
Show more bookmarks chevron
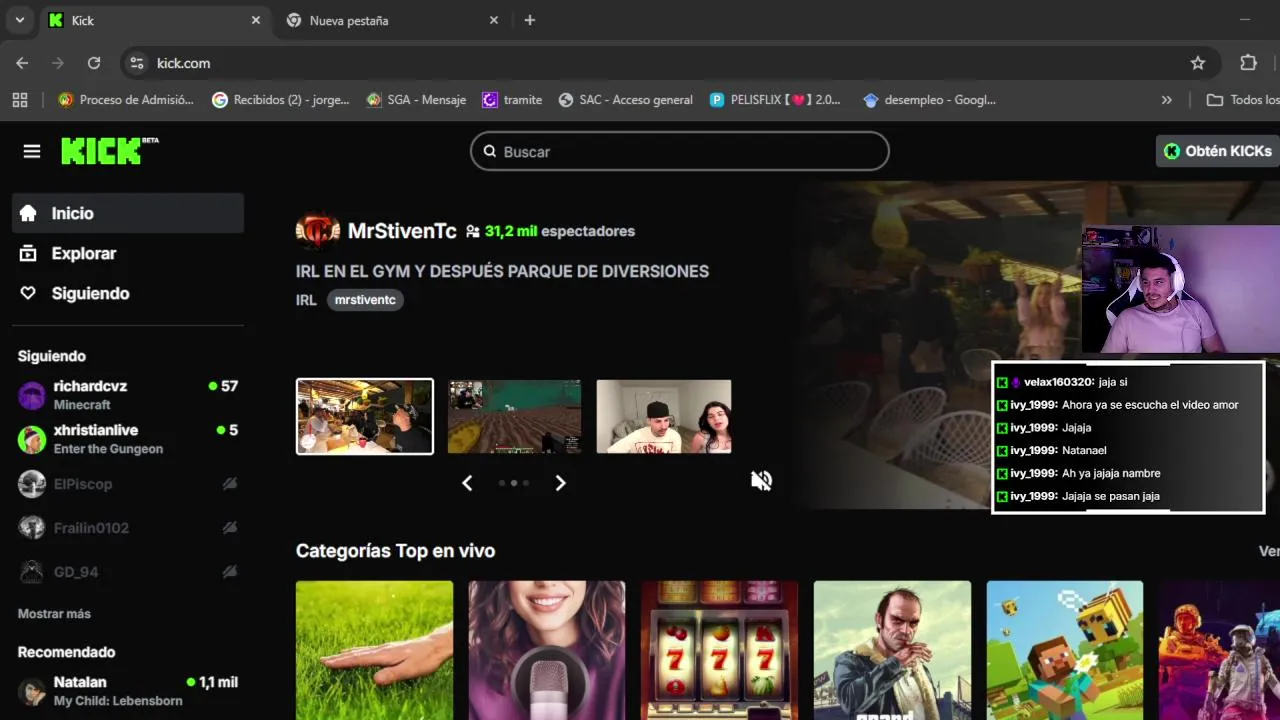[1166, 100]
